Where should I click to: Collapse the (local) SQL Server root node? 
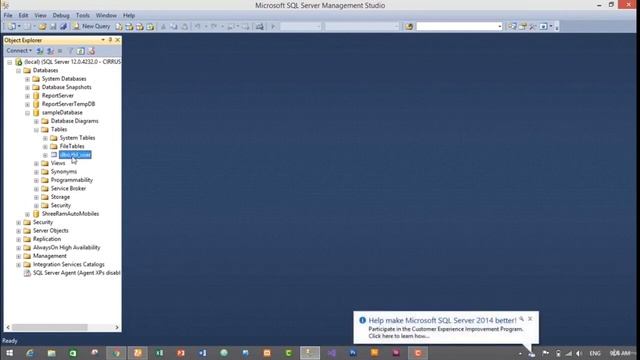[x=10, y=62]
